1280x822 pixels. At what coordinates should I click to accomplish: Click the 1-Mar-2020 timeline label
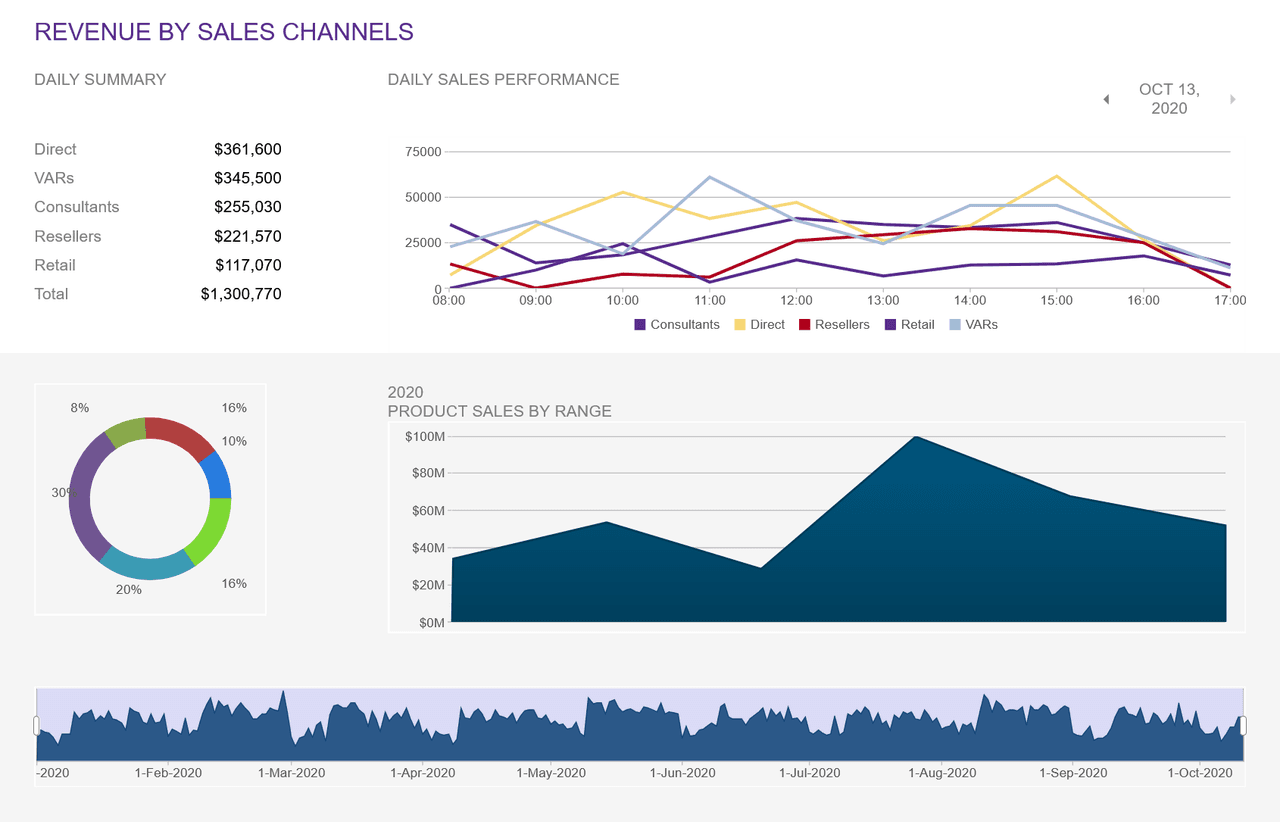click(x=291, y=773)
